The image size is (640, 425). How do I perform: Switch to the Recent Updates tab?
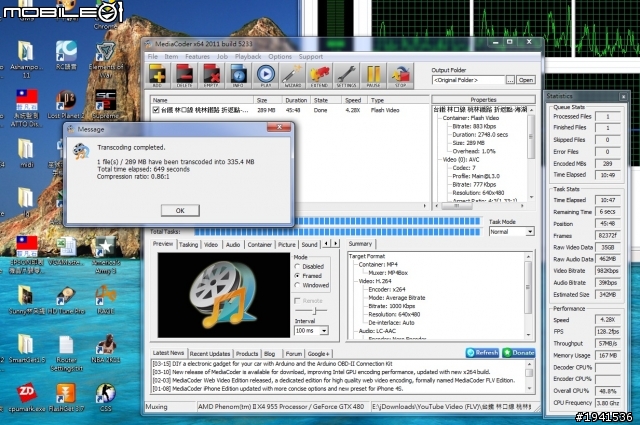click(210, 354)
